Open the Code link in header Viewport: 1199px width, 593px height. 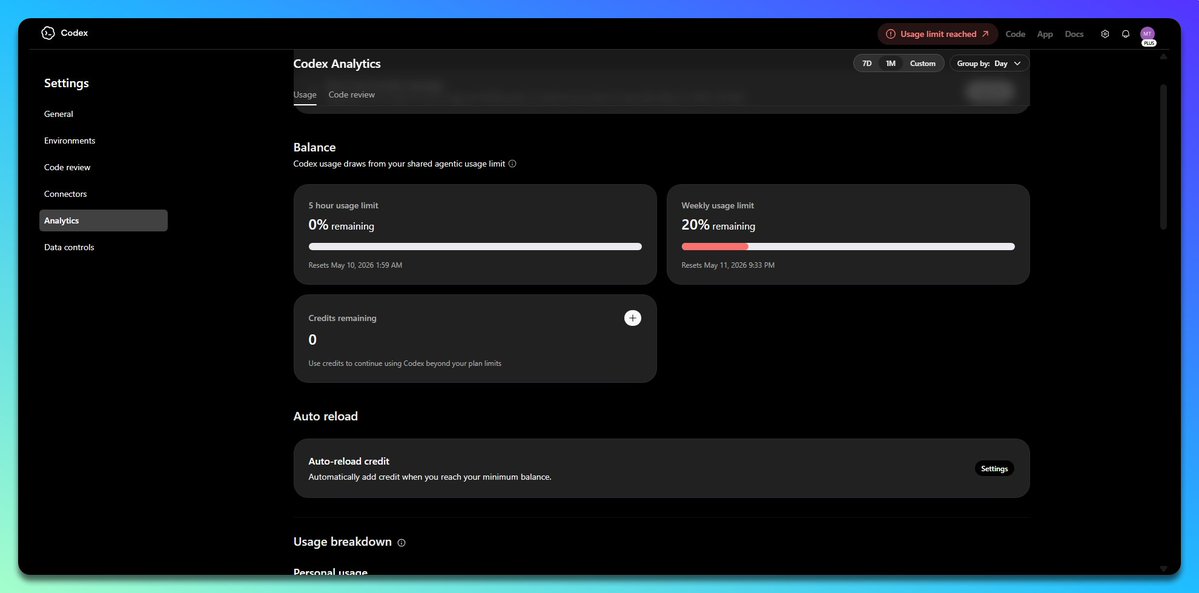point(1015,34)
